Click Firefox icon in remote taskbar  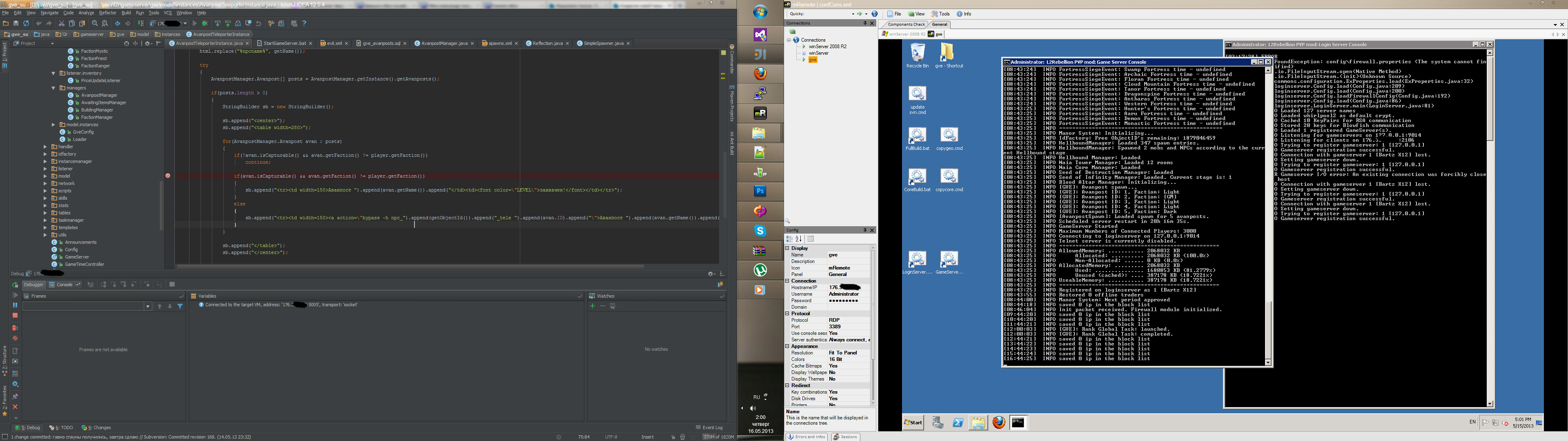999,422
